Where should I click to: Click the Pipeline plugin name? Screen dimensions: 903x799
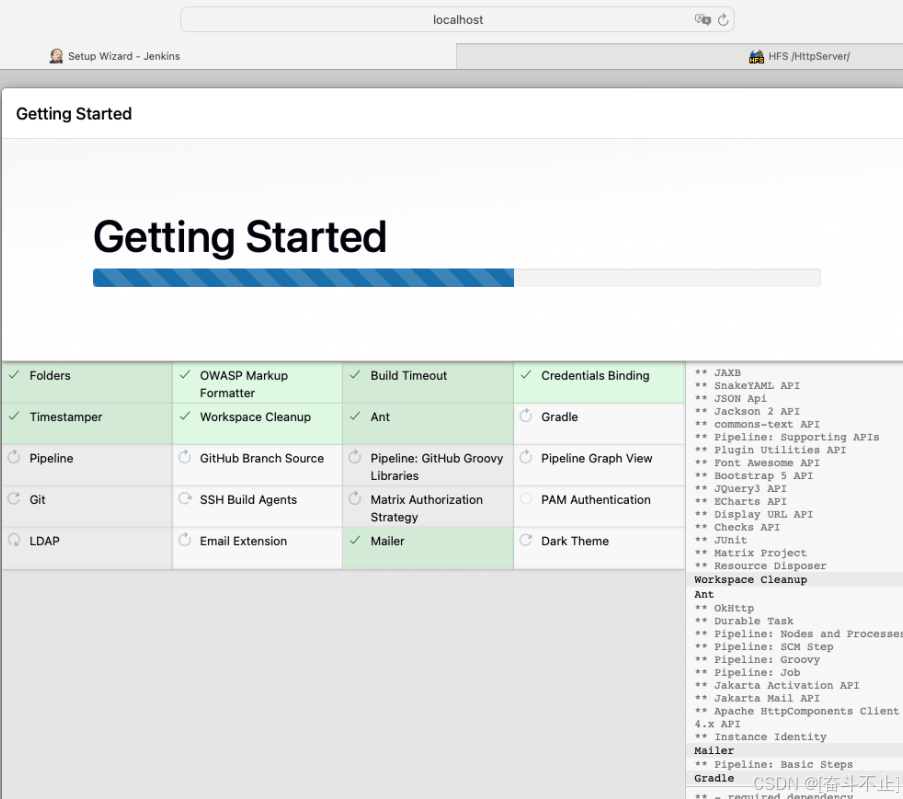[x=51, y=459]
